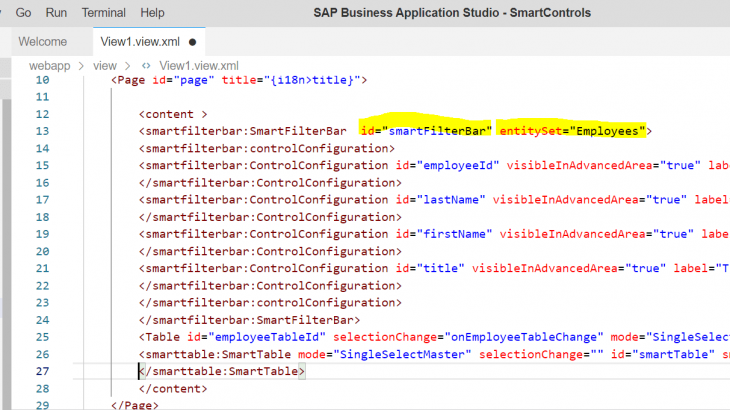Click the highlighted entitySet="Employees" attribute
Viewport: 730px width, 410px height.
click(x=573, y=131)
